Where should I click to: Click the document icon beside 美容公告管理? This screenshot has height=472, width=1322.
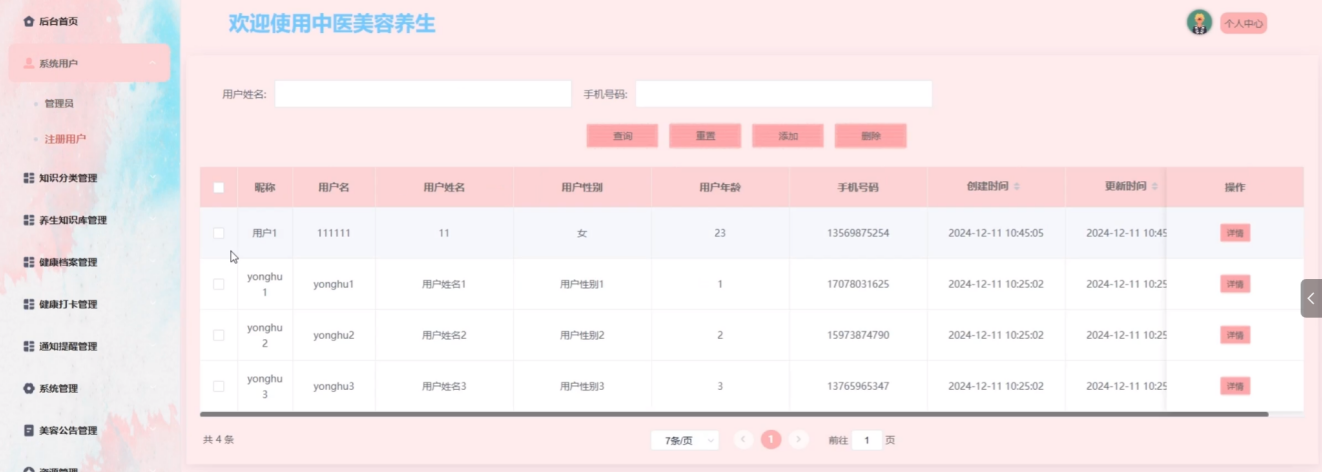[x=29, y=430]
